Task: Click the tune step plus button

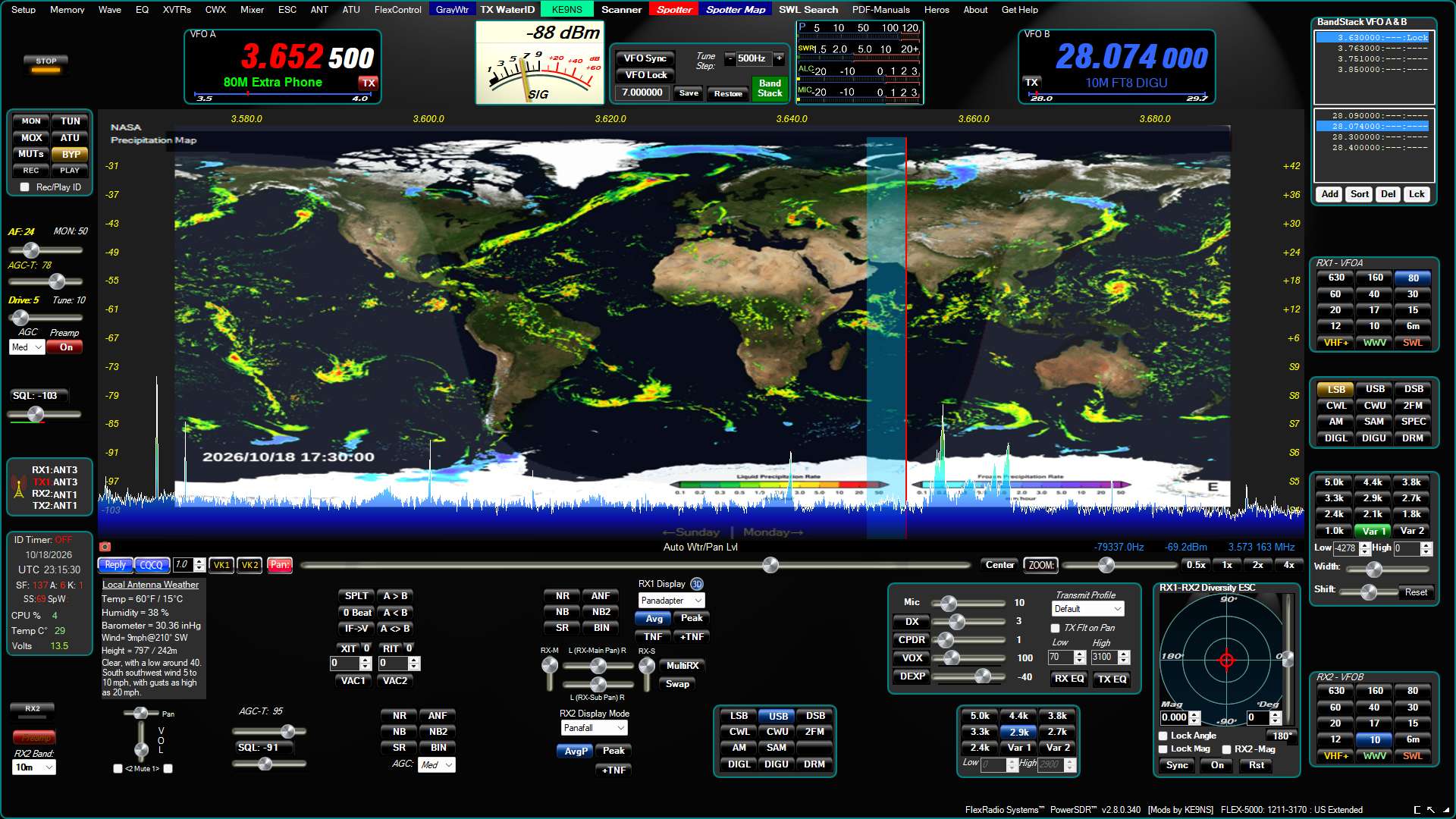Action: point(779,58)
